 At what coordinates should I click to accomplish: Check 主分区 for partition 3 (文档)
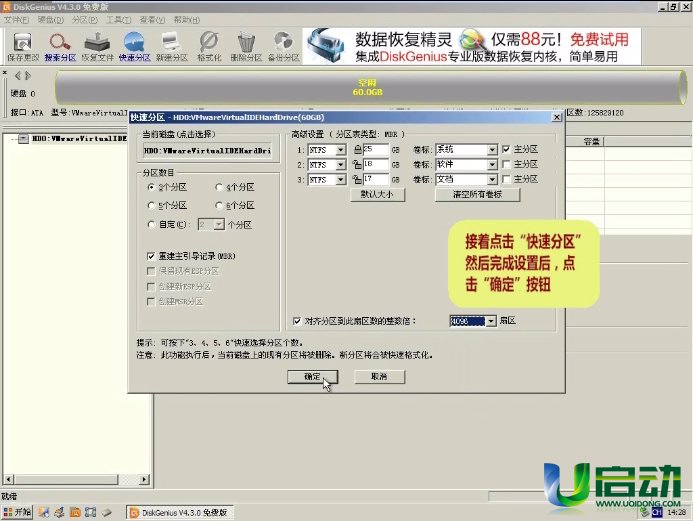tap(506, 179)
